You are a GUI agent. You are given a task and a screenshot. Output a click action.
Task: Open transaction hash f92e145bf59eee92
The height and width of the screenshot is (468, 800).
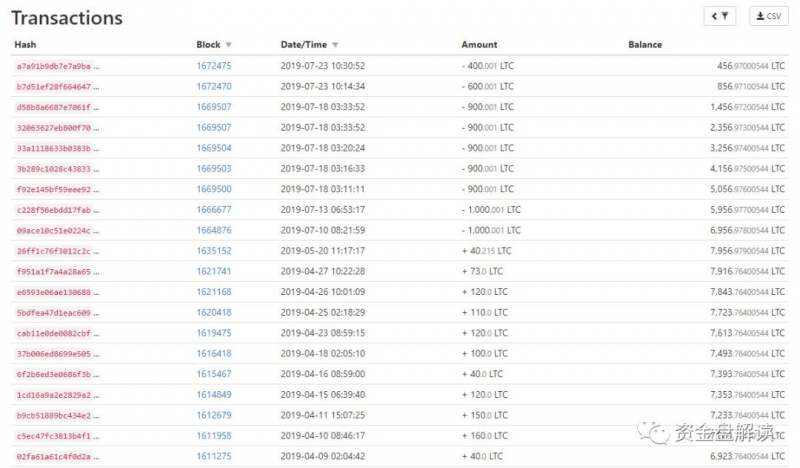pos(54,189)
